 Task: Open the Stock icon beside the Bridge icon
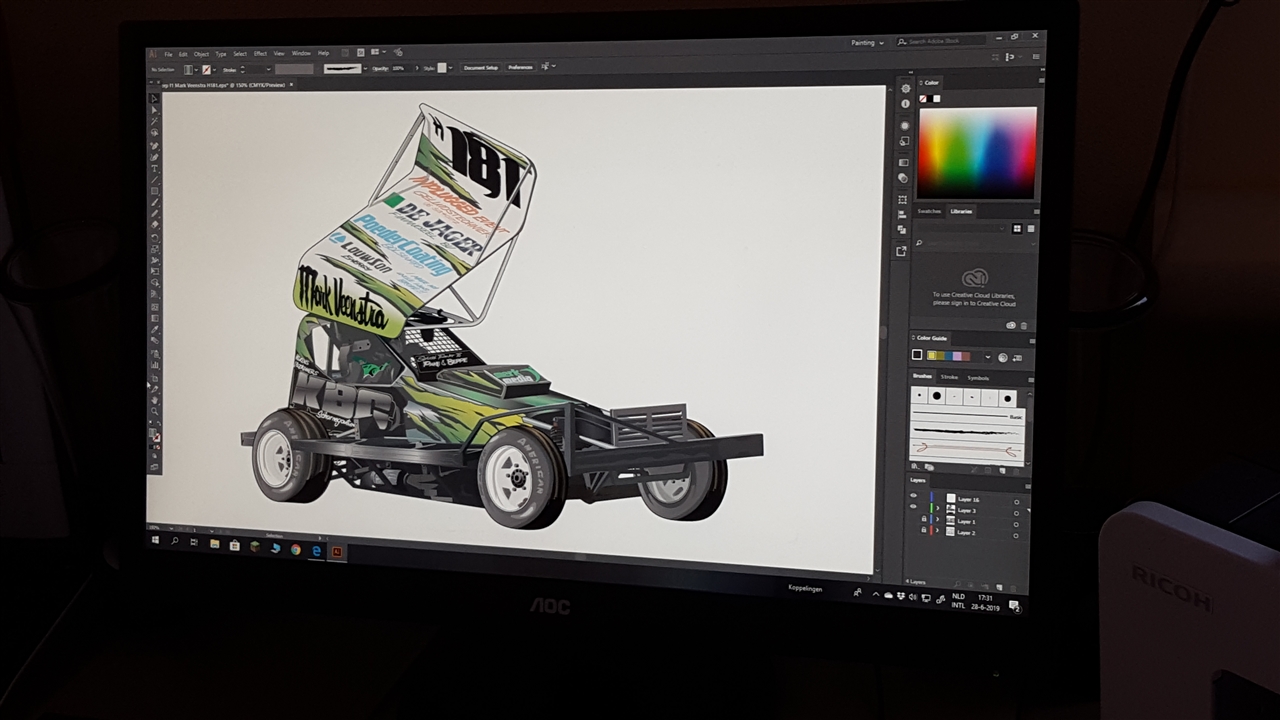(x=361, y=53)
